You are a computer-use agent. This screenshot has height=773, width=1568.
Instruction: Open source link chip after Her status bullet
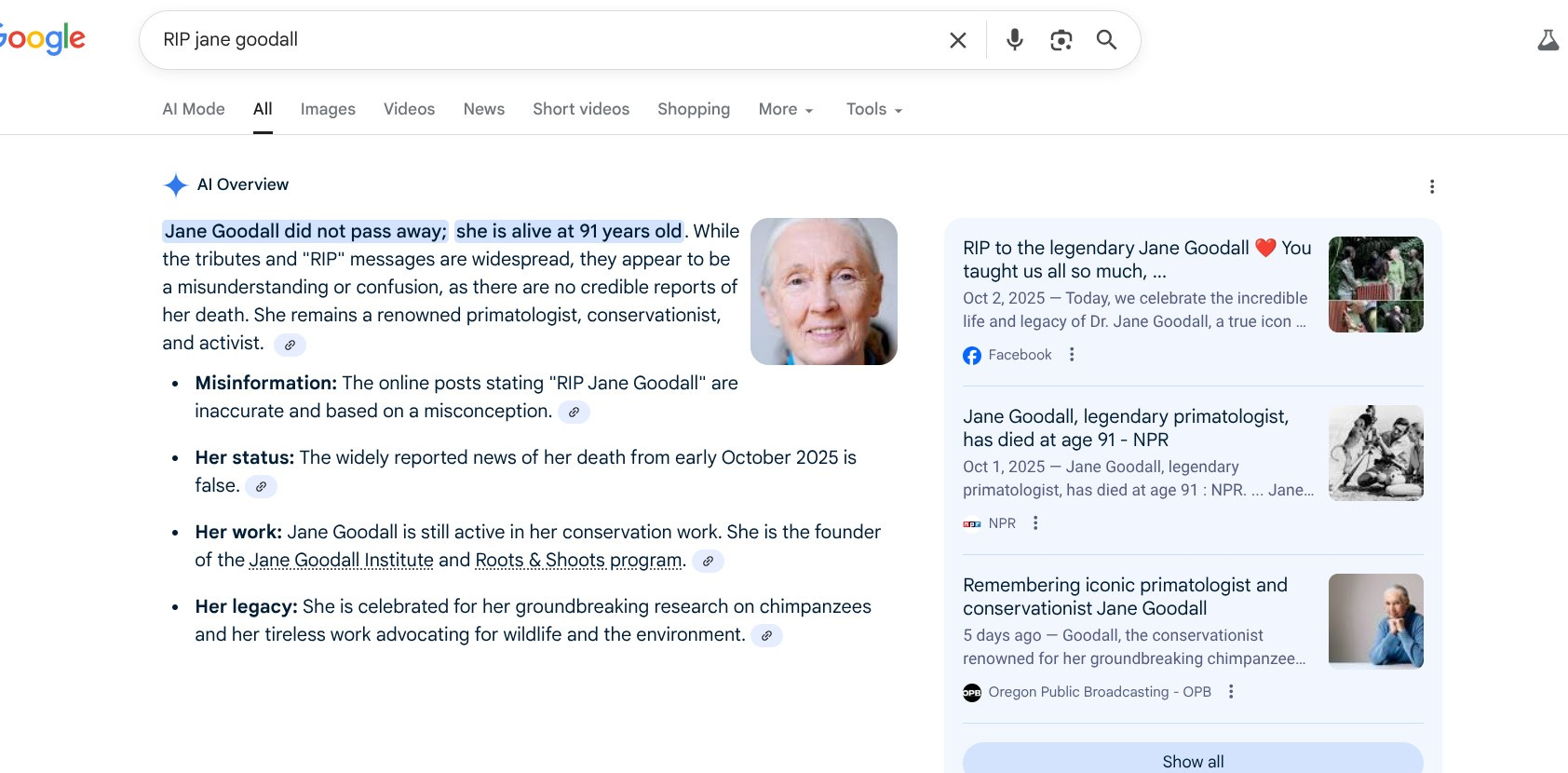click(x=261, y=486)
